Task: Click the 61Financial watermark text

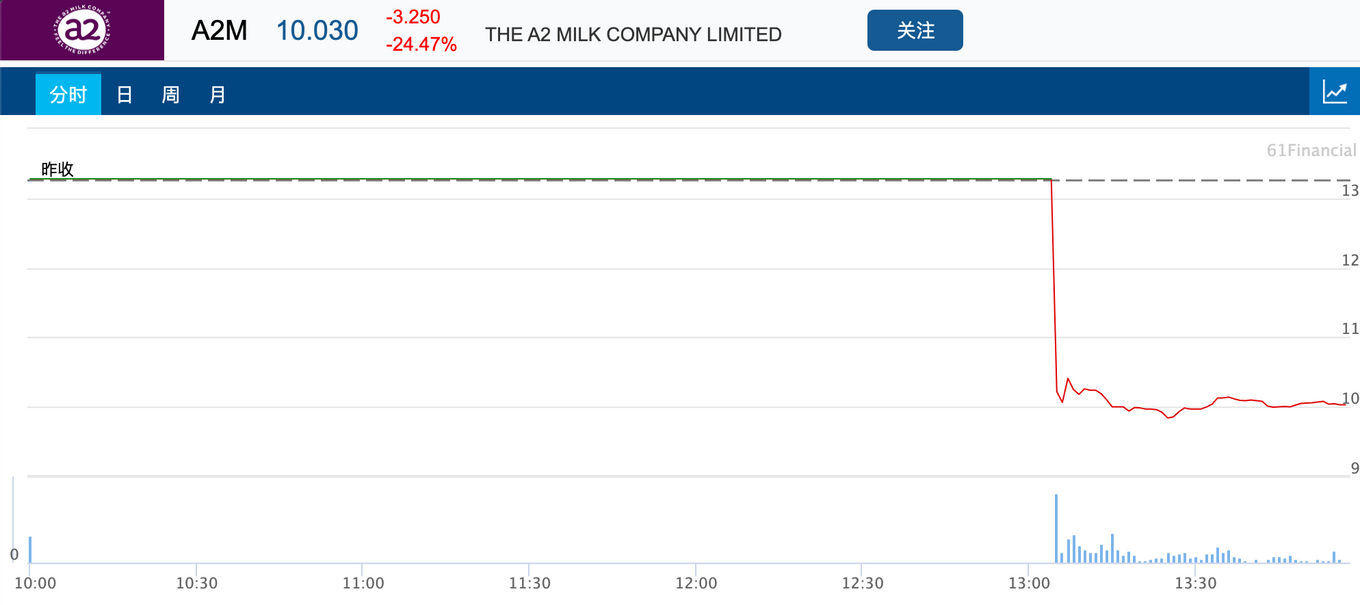Action: (1311, 151)
